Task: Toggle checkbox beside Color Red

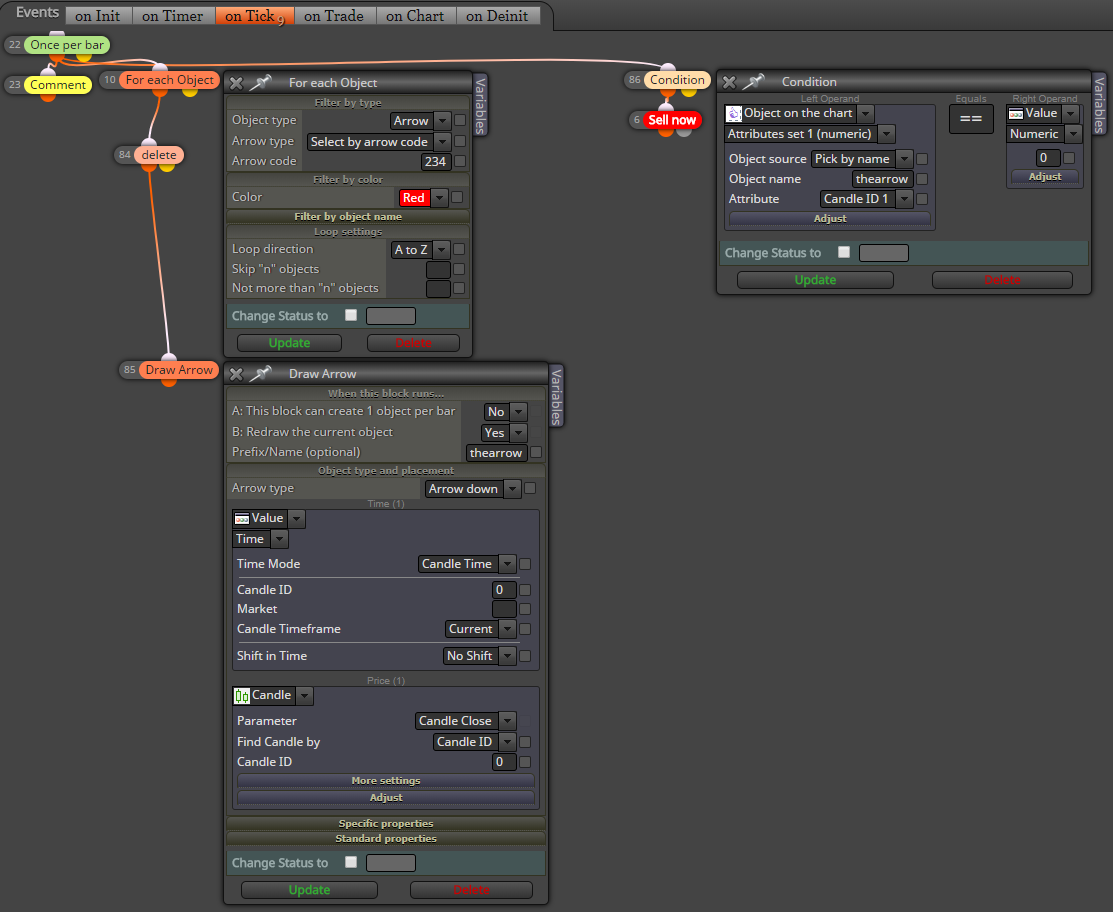Action: tap(457, 197)
